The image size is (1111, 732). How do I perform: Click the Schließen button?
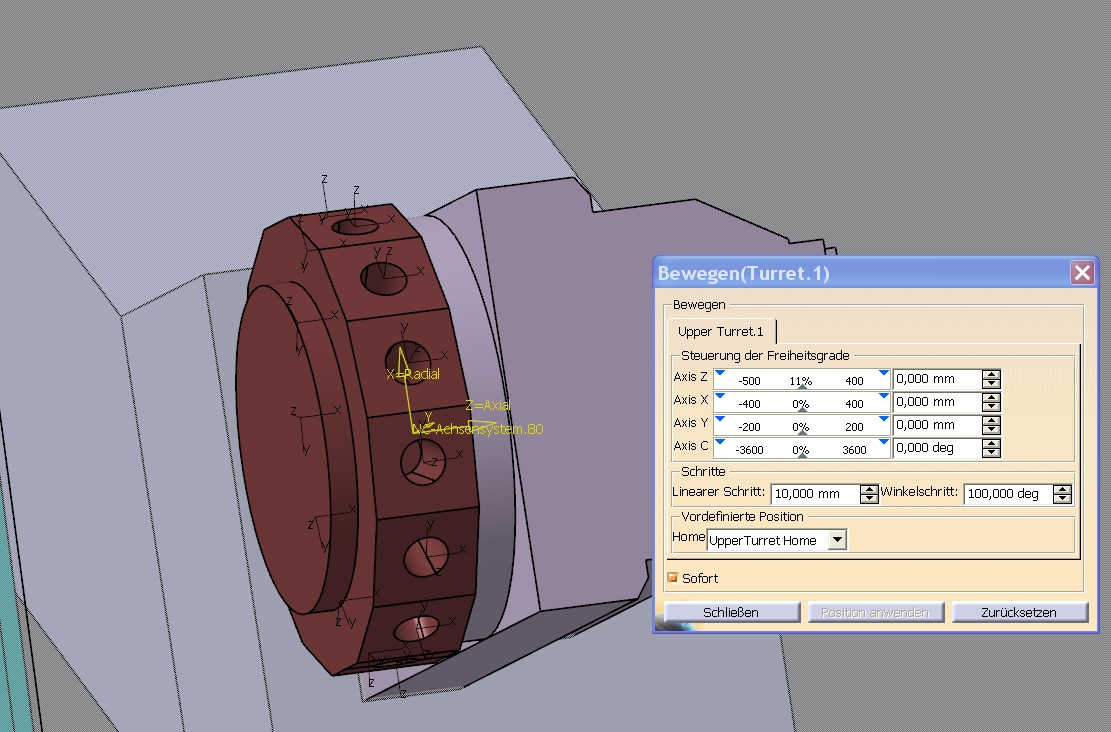point(731,612)
